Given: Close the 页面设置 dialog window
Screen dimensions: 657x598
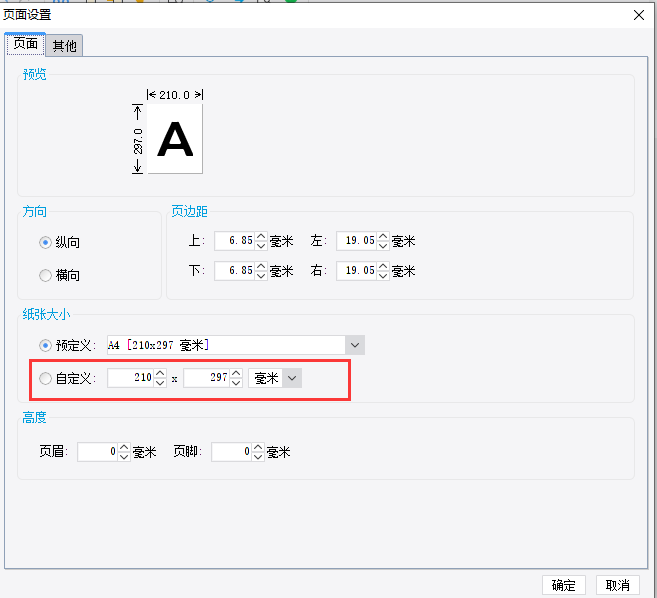Looking at the screenshot, I should (639, 16).
